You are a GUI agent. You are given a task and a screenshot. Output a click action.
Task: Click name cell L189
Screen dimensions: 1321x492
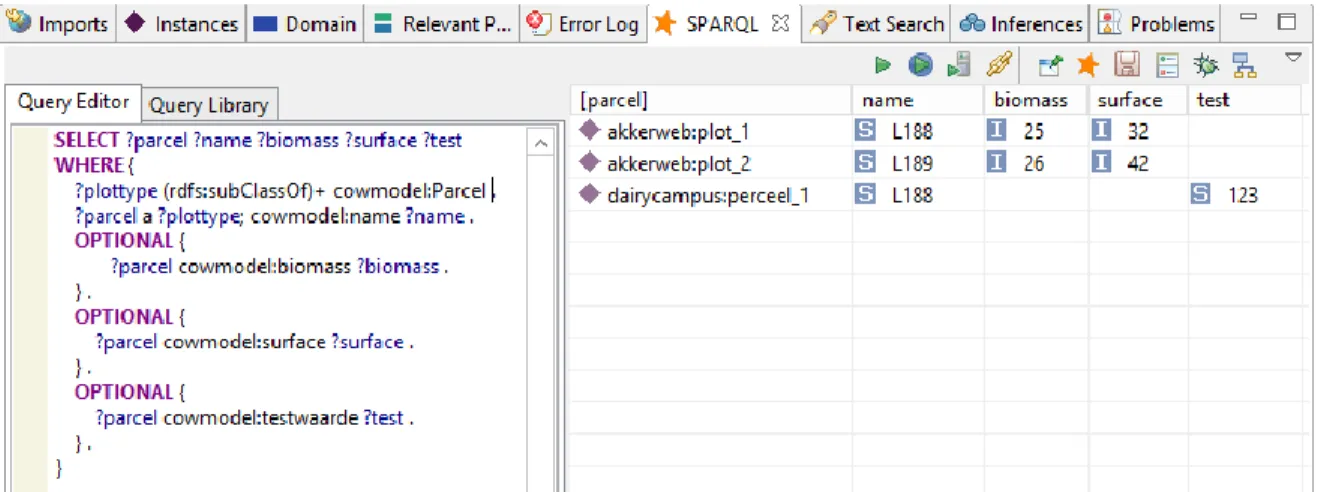(x=911, y=163)
